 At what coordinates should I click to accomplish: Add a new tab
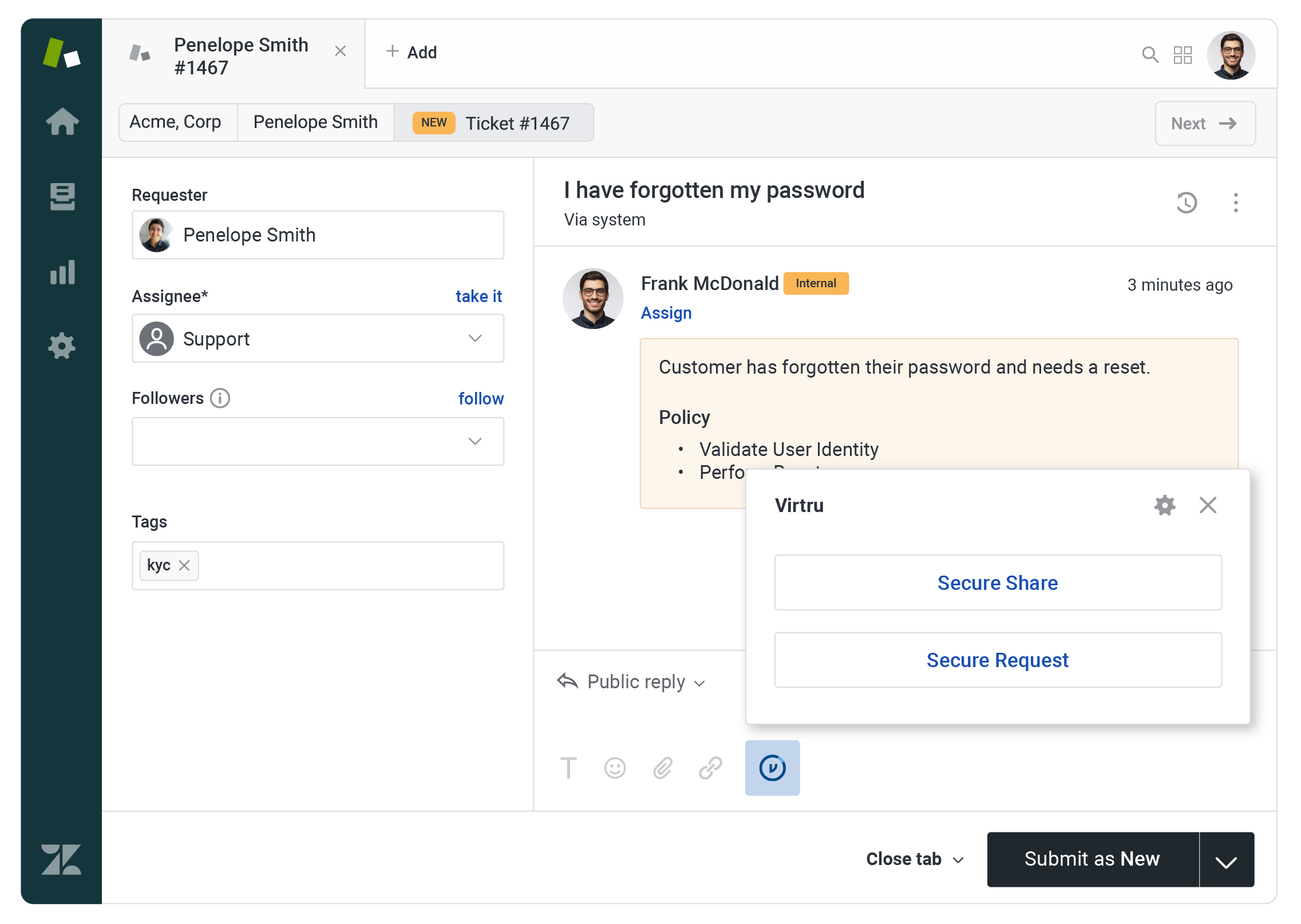tap(411, 53)
